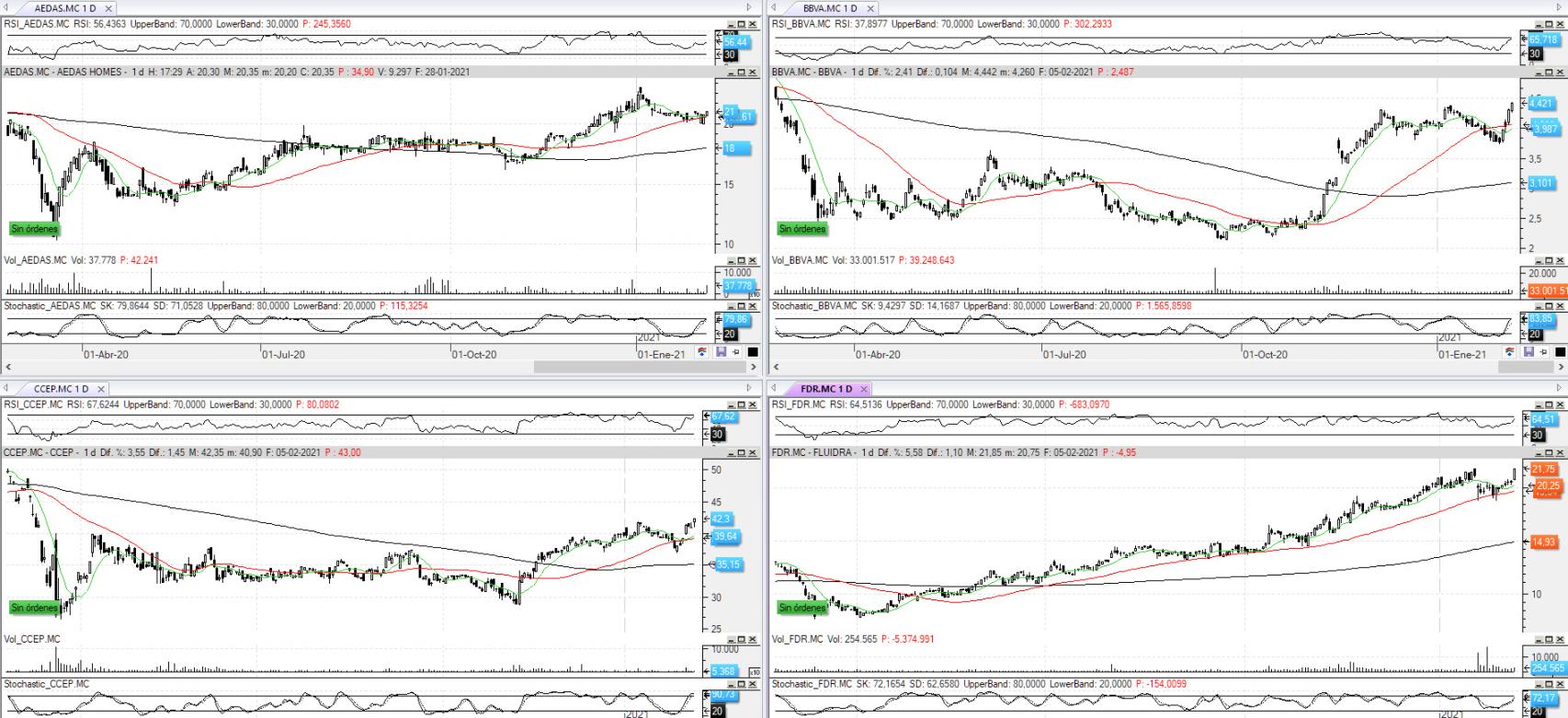The image size is (1568, 718).
Task: Click the save icon in BBVA chart footer
Action: pyautogui.click(x=1528, y=353)
